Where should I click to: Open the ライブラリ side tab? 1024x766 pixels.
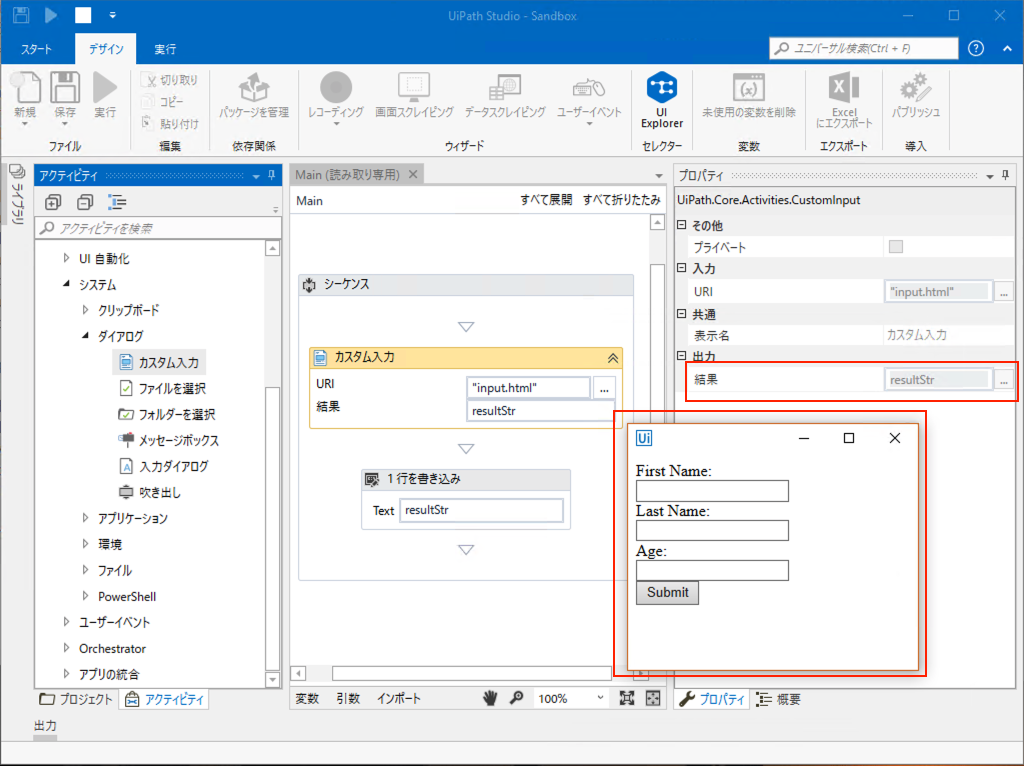pos(17,194)
